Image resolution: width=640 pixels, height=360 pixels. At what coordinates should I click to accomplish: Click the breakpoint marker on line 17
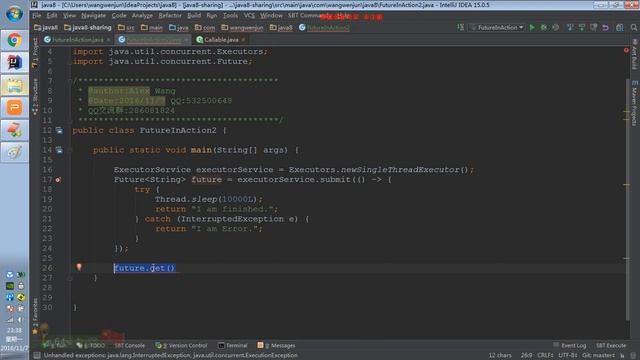(x=58, y=180)
